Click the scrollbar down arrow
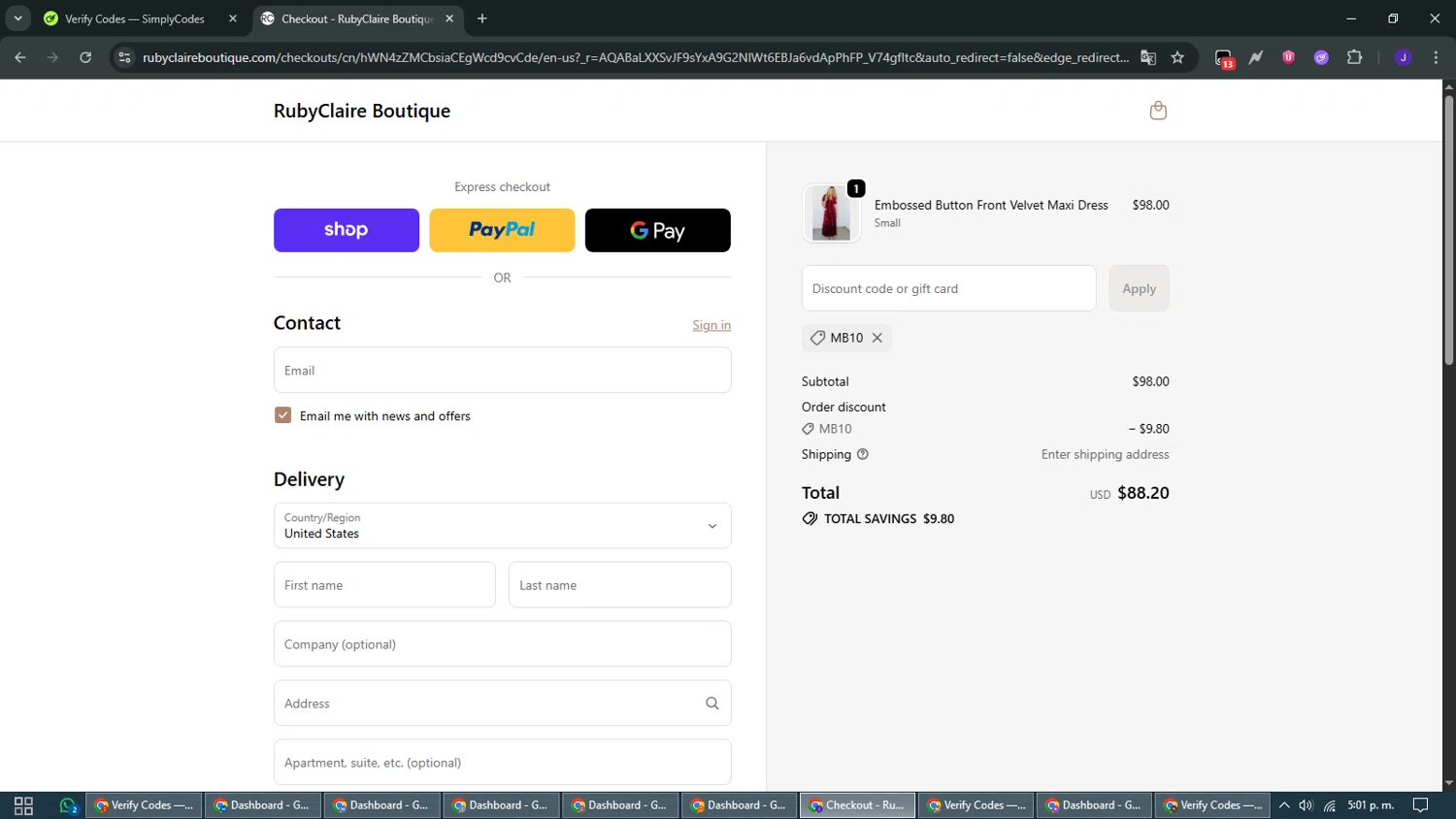This screenshot has width=1456, height=819. pos(1448,783)
